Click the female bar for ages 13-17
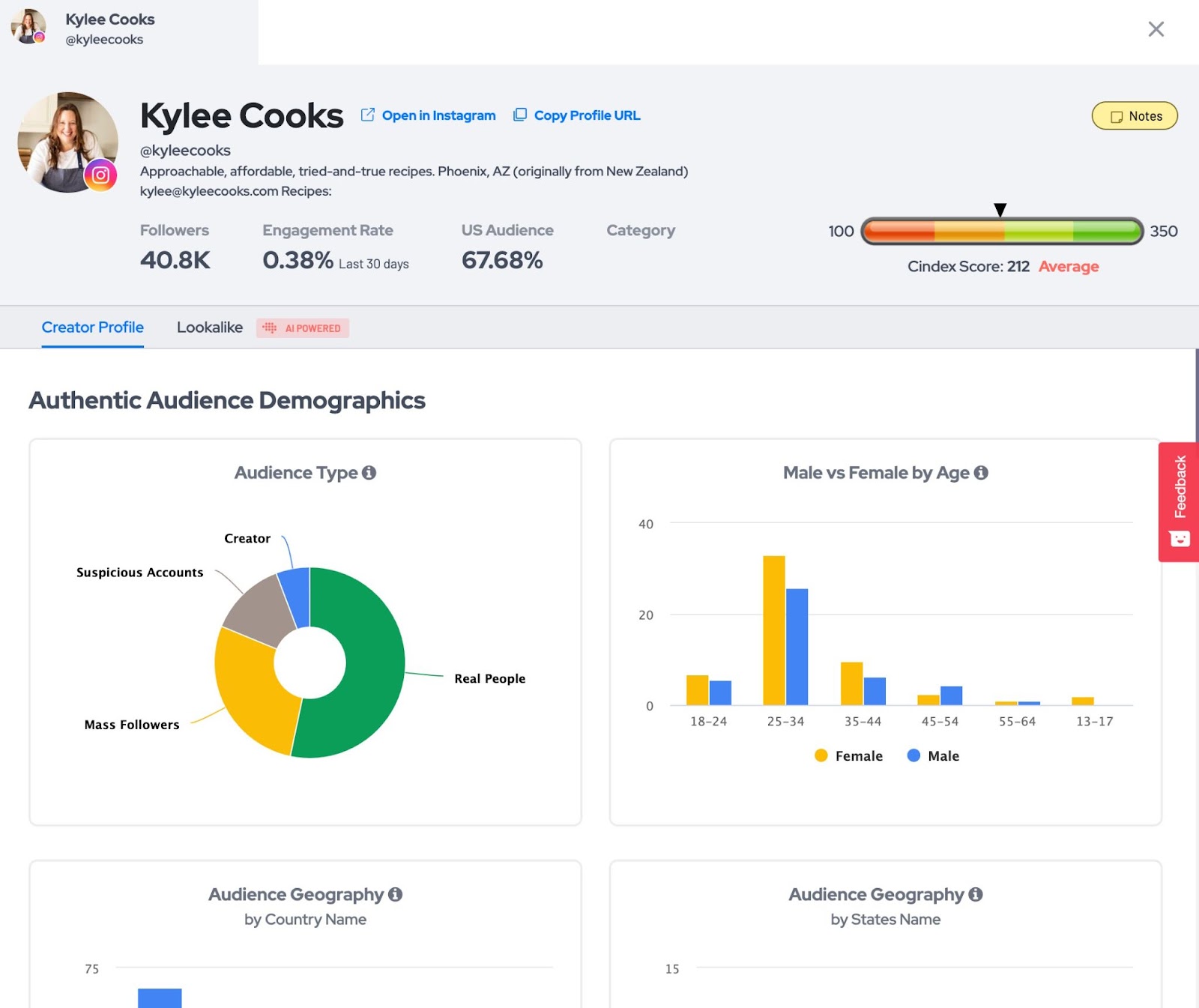 coord(1083,701)
